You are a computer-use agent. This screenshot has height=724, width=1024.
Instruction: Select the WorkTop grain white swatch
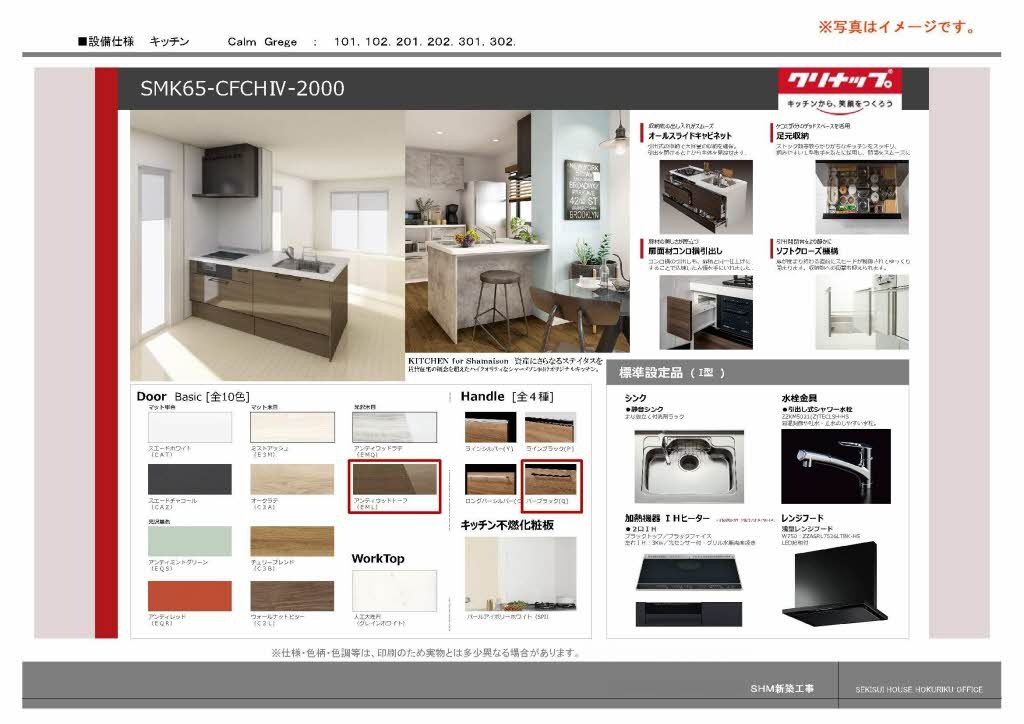coord(394,591)
